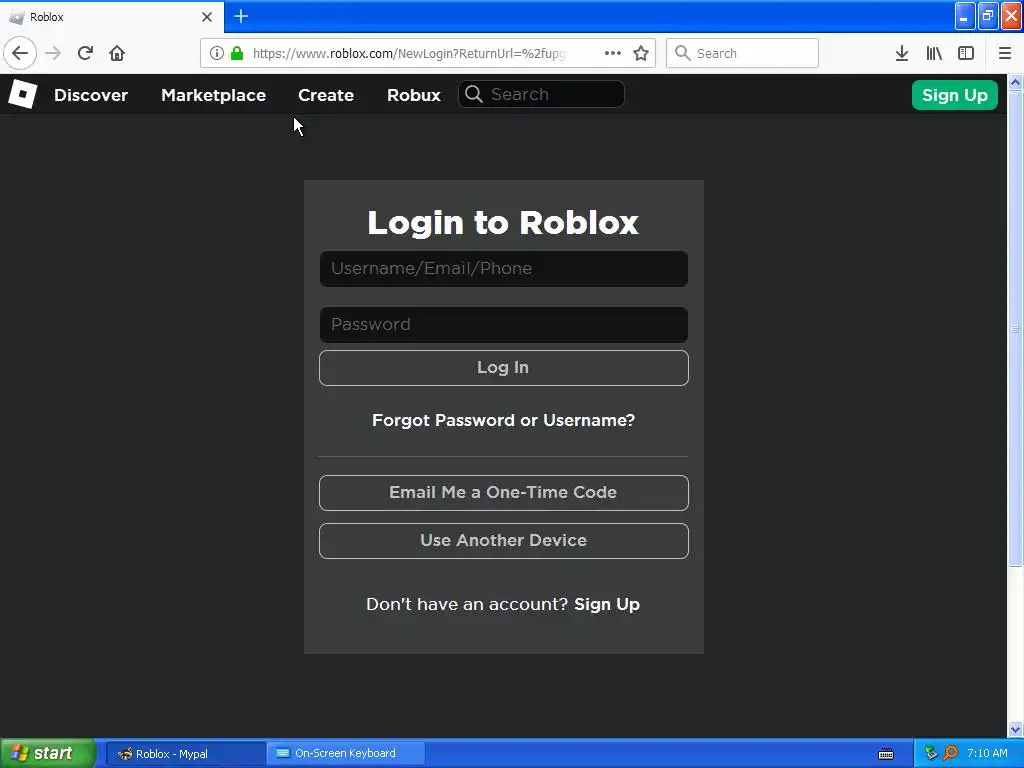Screen dimensions: 1024x768
Task: Show site information icon in address bar
Action: click(217, 53)
